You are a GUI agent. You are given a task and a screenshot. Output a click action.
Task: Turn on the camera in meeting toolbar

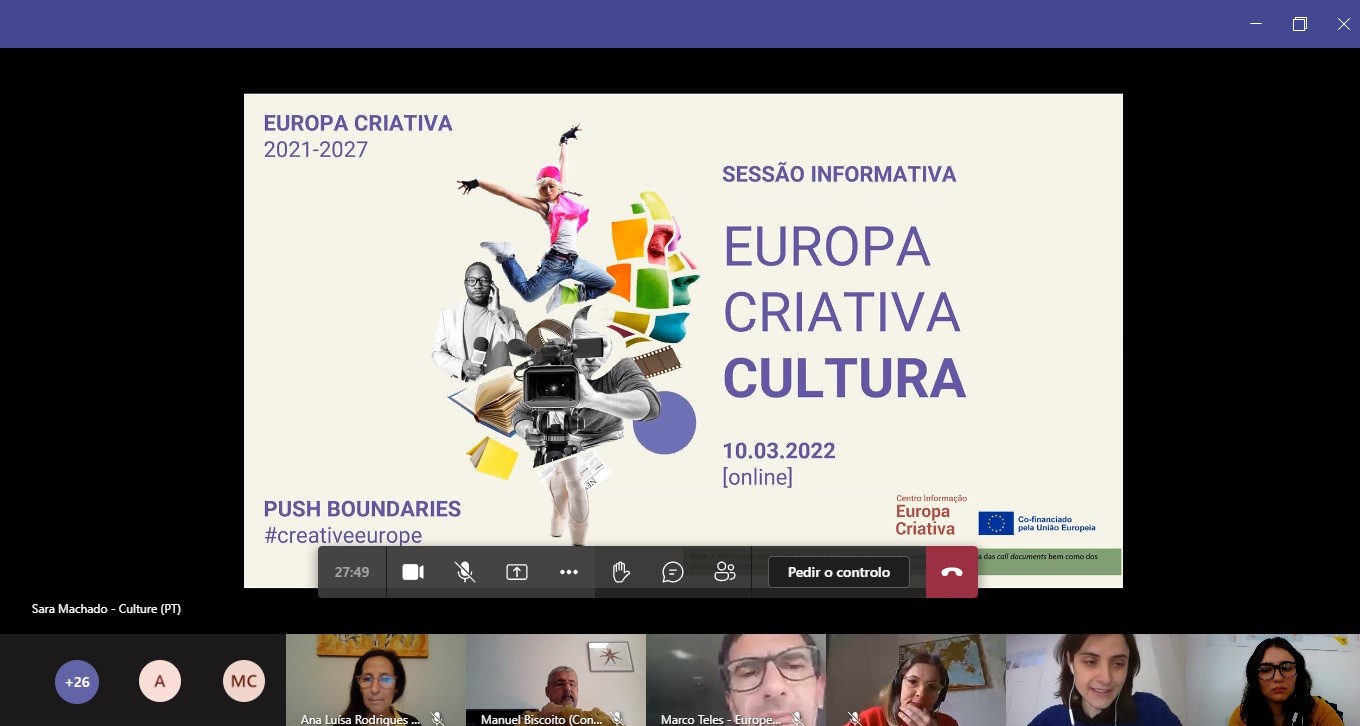coord(413,572)
